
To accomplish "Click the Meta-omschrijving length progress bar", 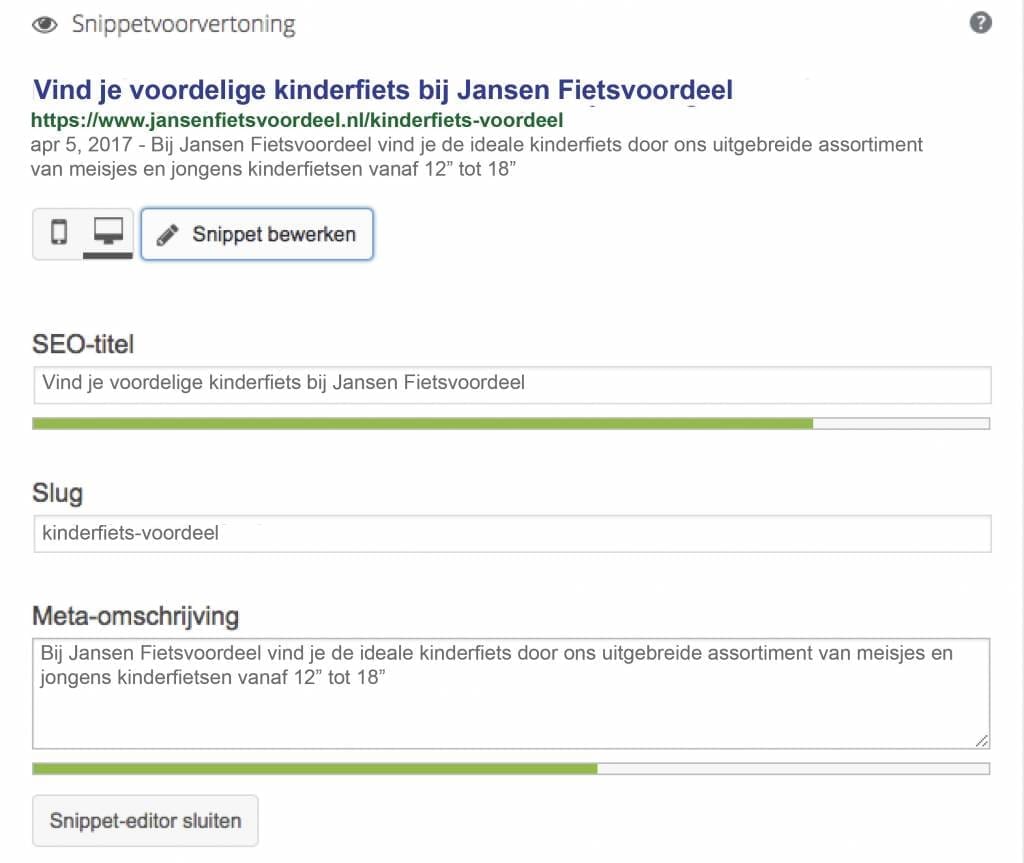I will pyautogui.click(x=511, y=768).
